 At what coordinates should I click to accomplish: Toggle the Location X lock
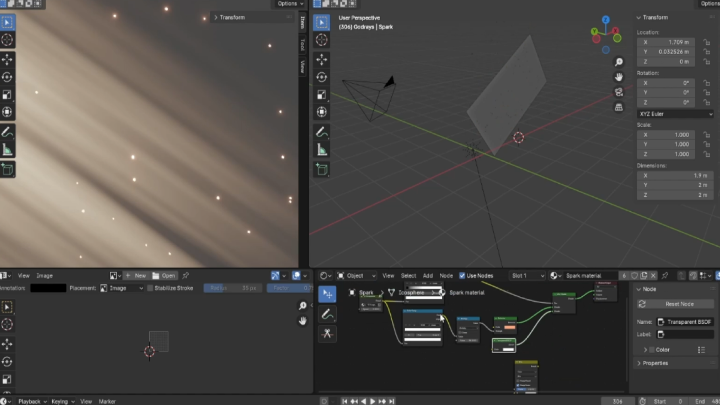pyautogui.click(x=707, y=42)
